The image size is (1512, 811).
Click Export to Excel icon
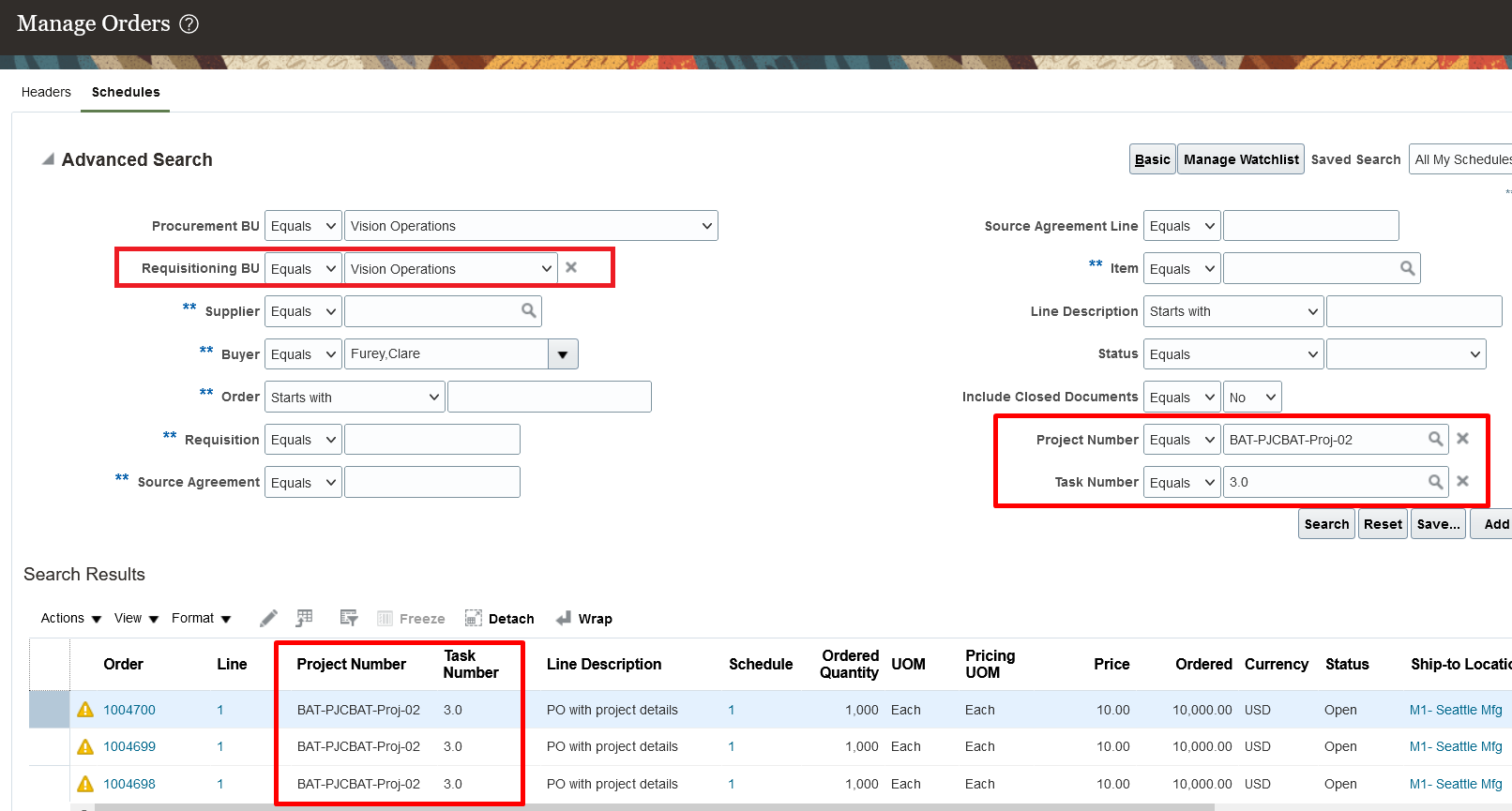click(x=304, y=618)
